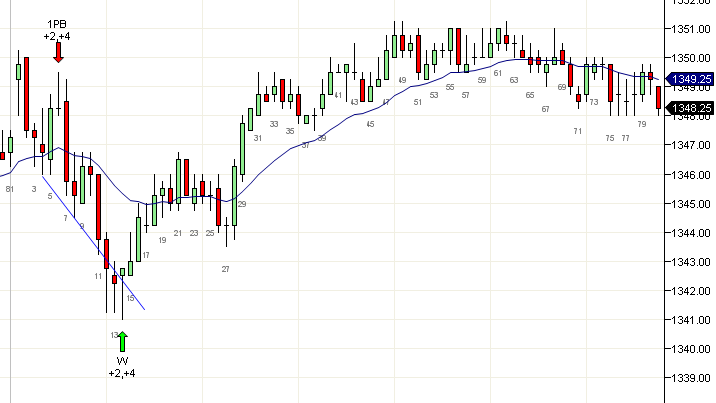Screen dimensions: 716x403
Task: Click the 1343.00 price axis label
Action: pos(693,262)
